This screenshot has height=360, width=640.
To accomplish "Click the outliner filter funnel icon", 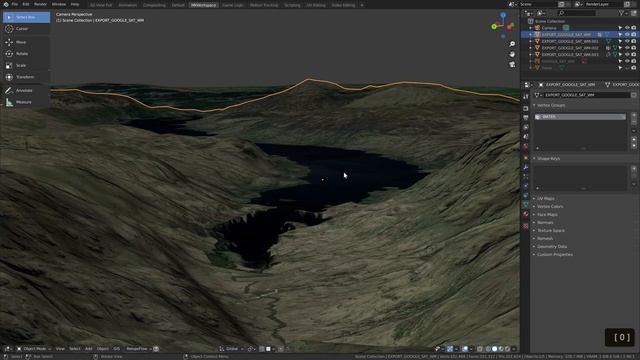I will [x=621, y=13].
